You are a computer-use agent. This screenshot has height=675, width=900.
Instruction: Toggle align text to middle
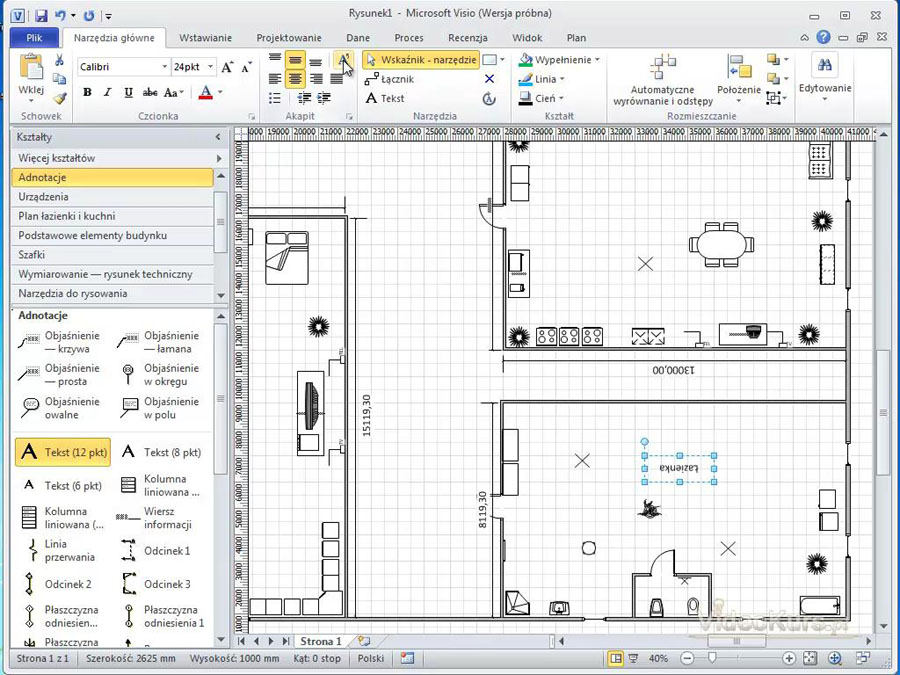295,60
